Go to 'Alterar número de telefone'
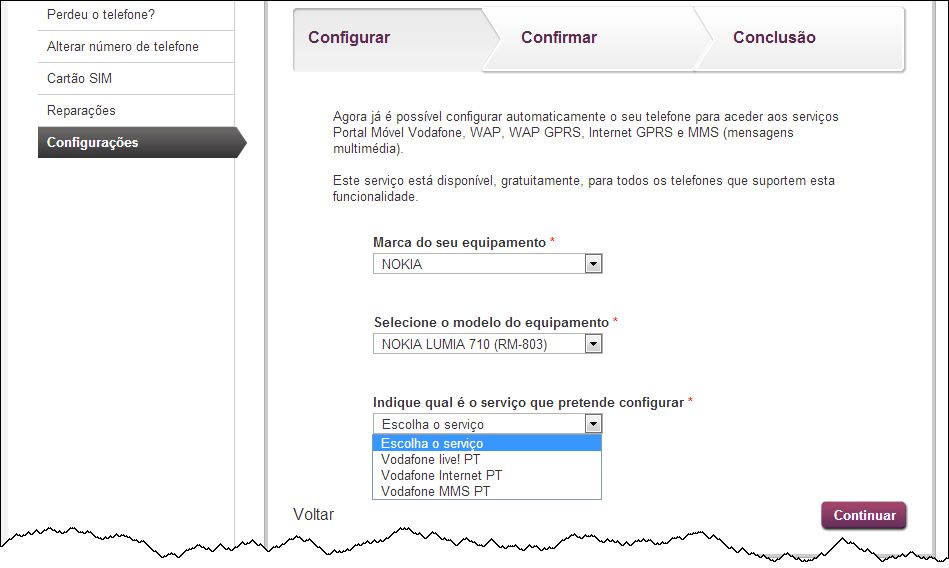 (x=122, y=46)
